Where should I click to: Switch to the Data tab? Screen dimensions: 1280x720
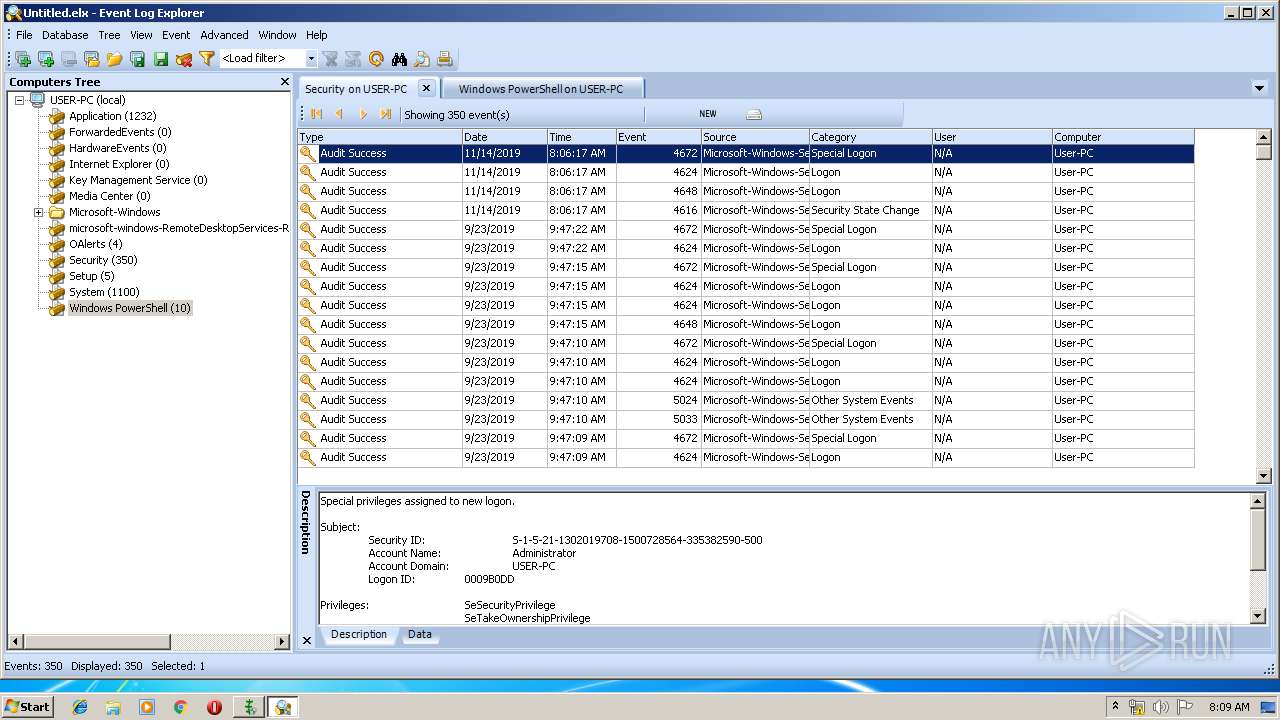coord(420,634)
